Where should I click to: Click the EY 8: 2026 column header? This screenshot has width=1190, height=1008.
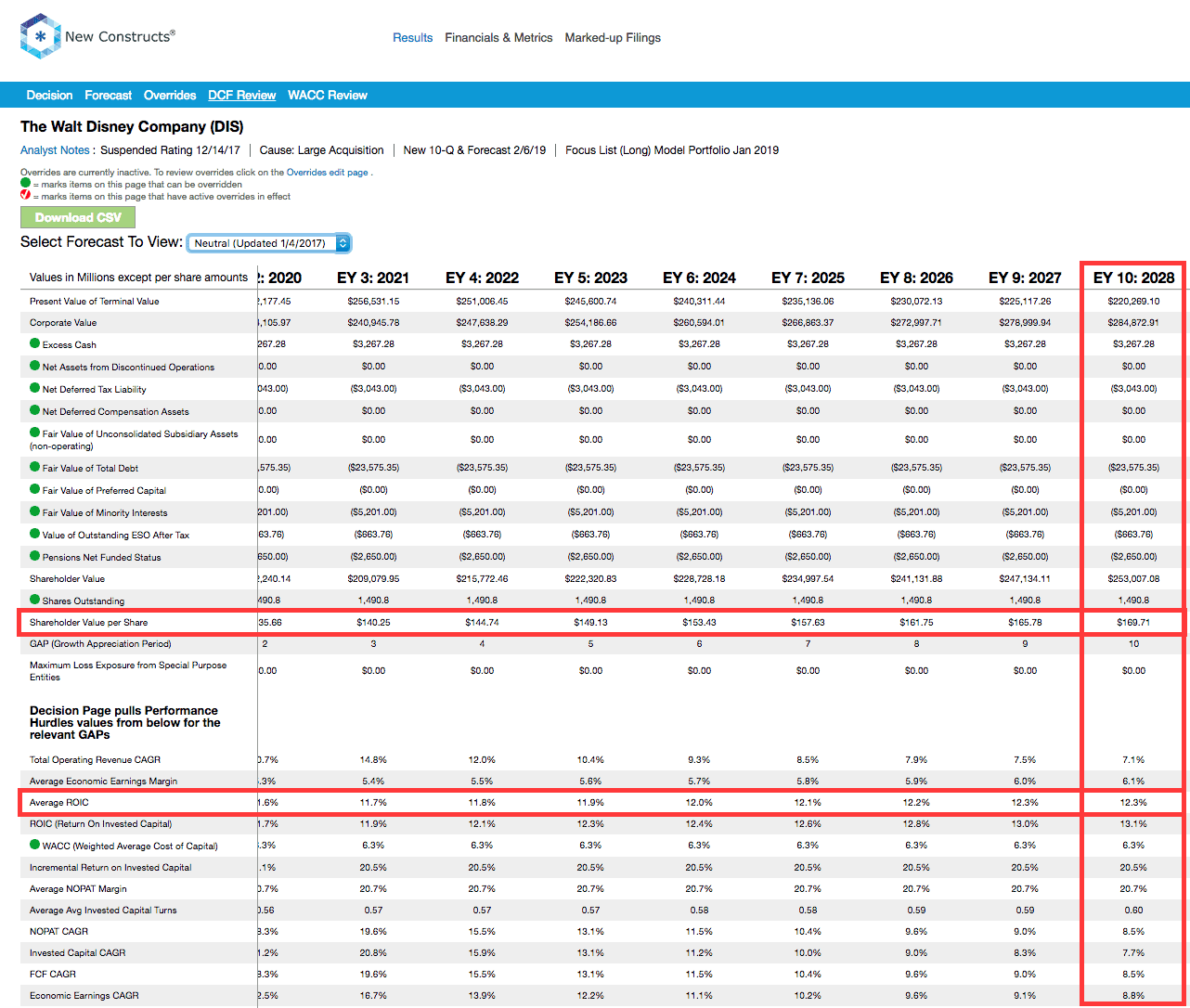pos(916,278)
